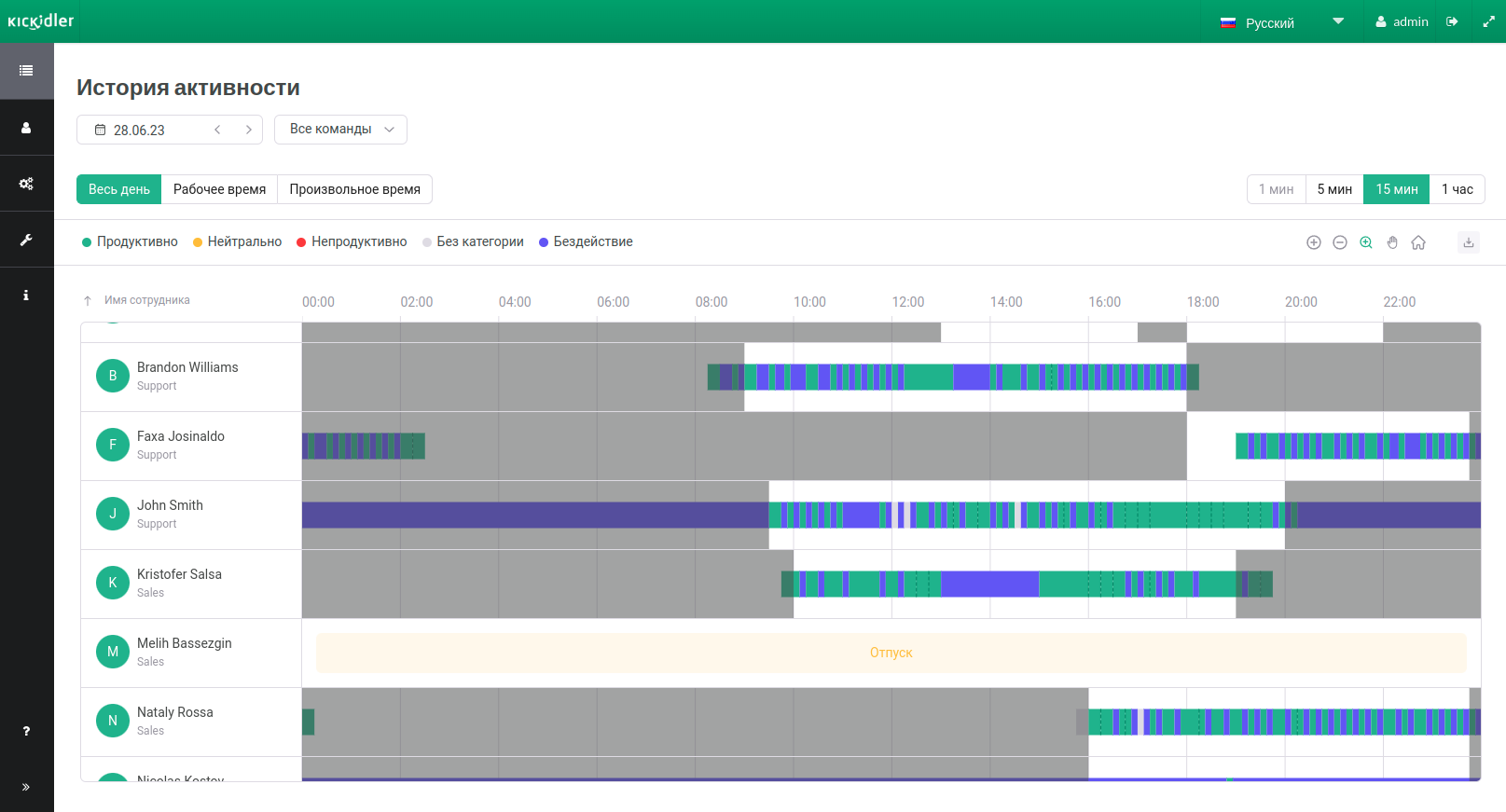1506x812 pixels.
Task: Choose the 1 час interval
Action: tap(1458, 189)
